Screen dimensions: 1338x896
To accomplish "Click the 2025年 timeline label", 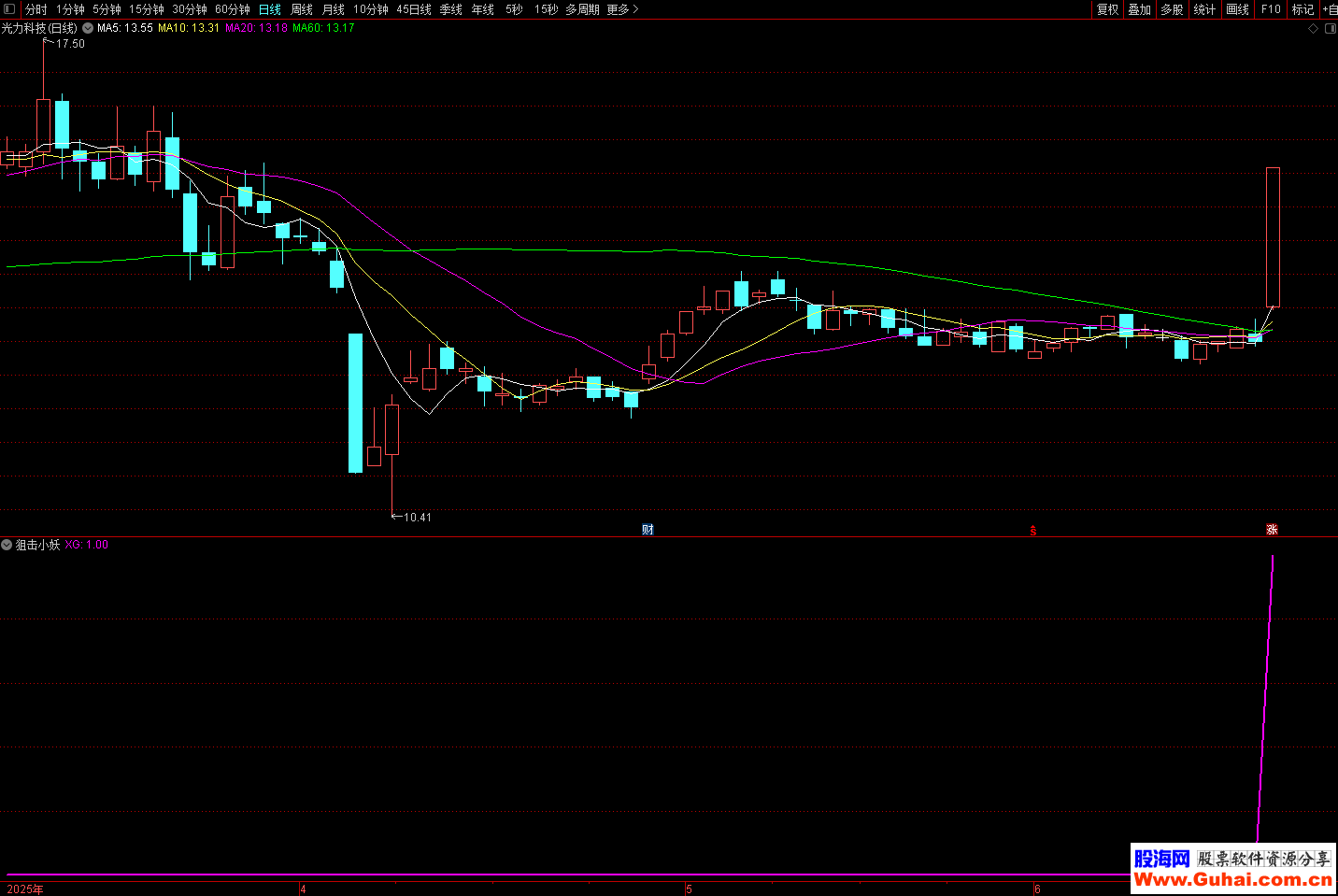I will [x=25, y=889].
